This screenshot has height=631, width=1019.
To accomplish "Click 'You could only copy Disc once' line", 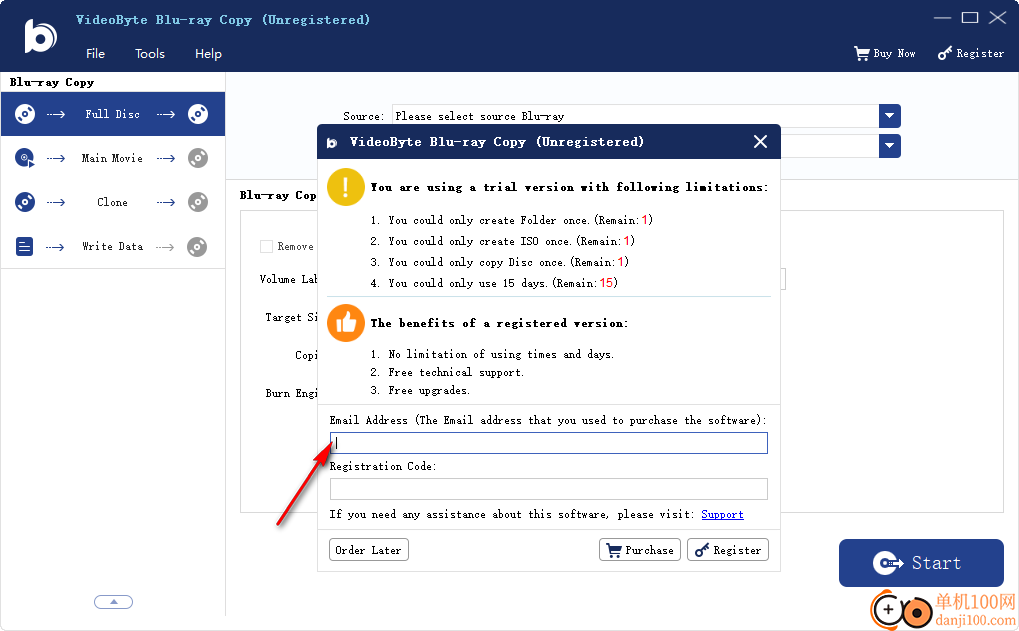I will [x=499, y=262].
